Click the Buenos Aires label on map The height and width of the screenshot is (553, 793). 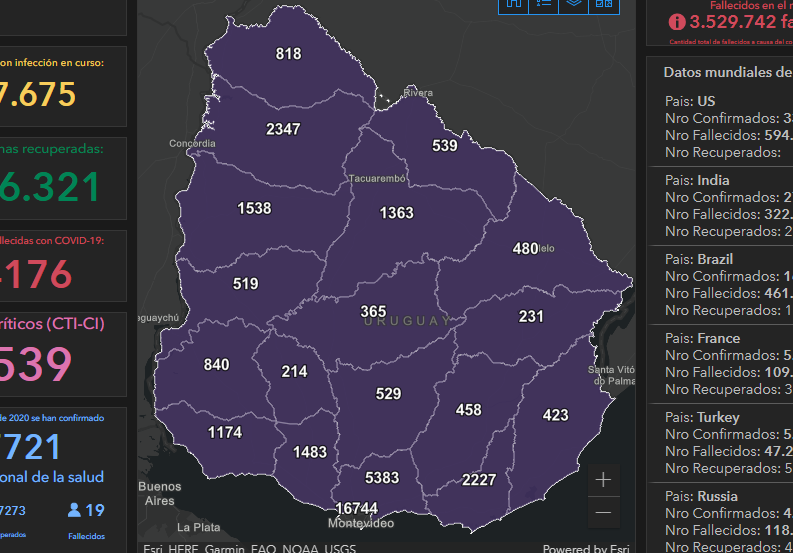(x=160, y=493)
